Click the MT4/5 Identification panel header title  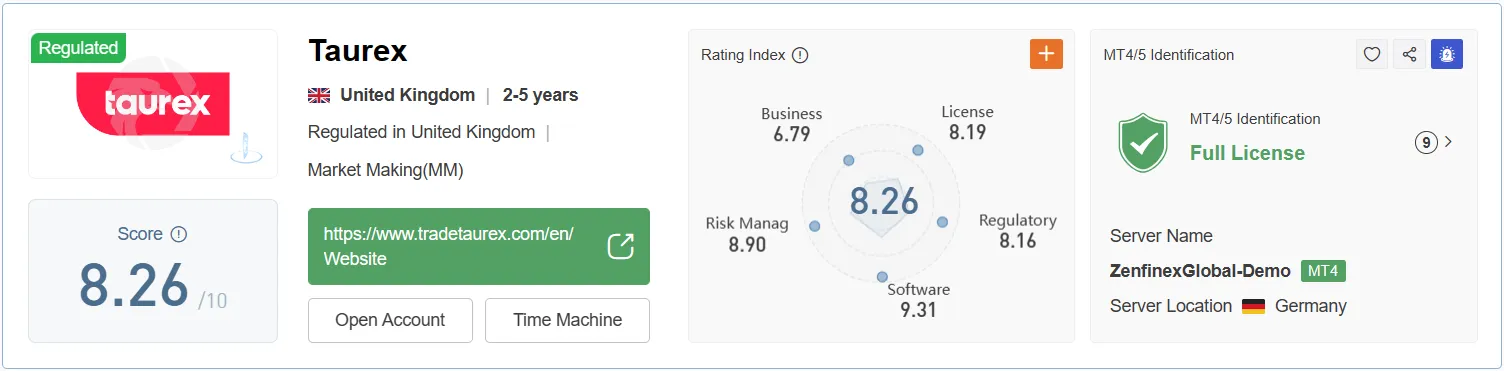1168,55
